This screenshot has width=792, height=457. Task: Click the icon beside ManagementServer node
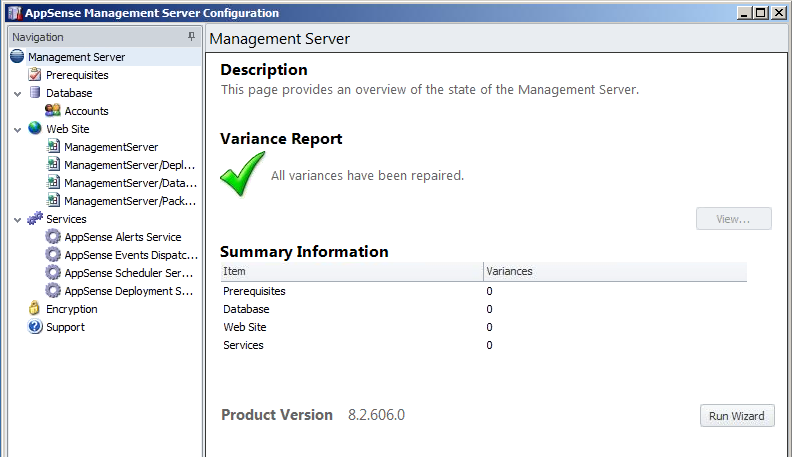[x=53, y=146]
